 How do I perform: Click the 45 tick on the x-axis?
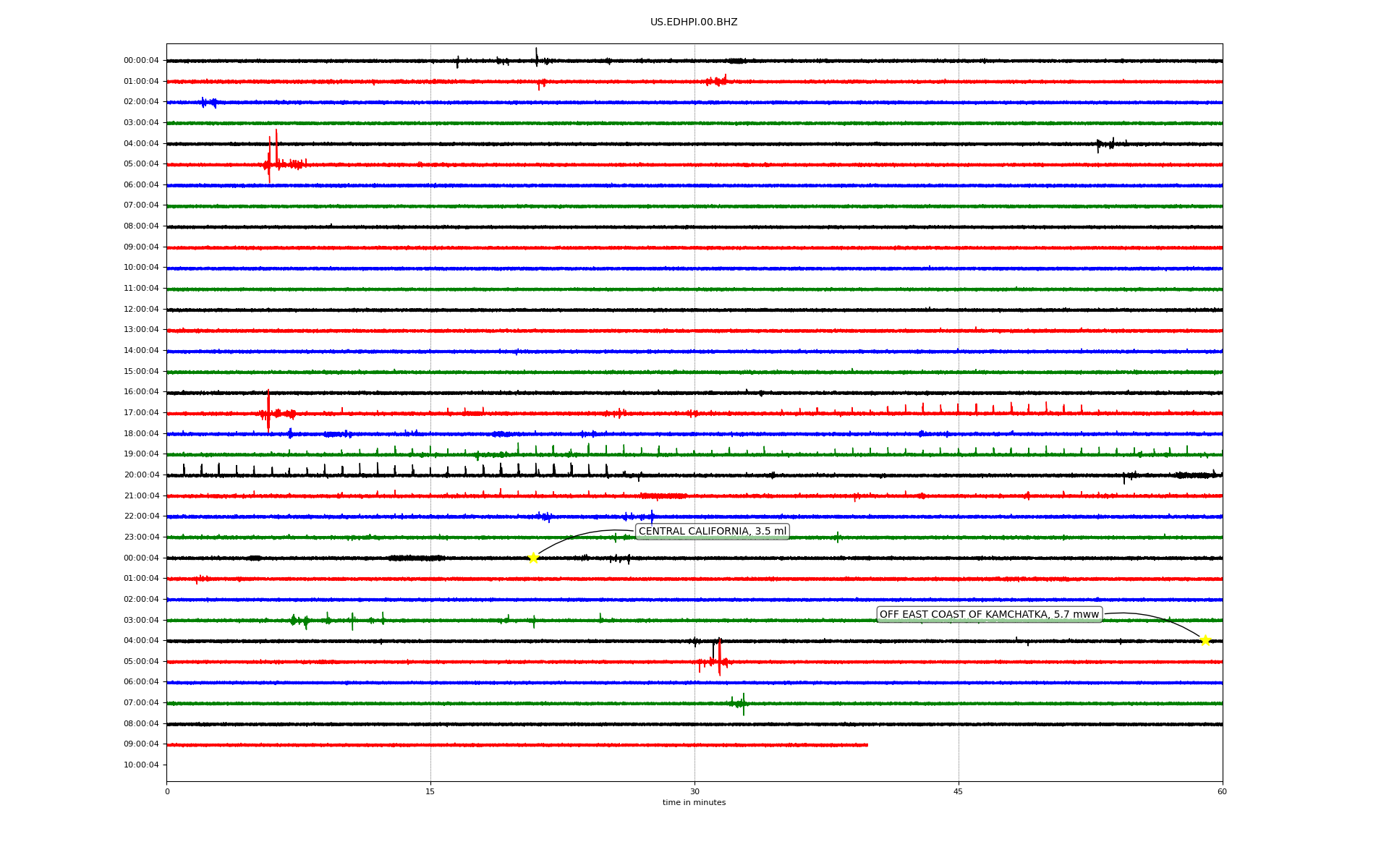(958, 791)
